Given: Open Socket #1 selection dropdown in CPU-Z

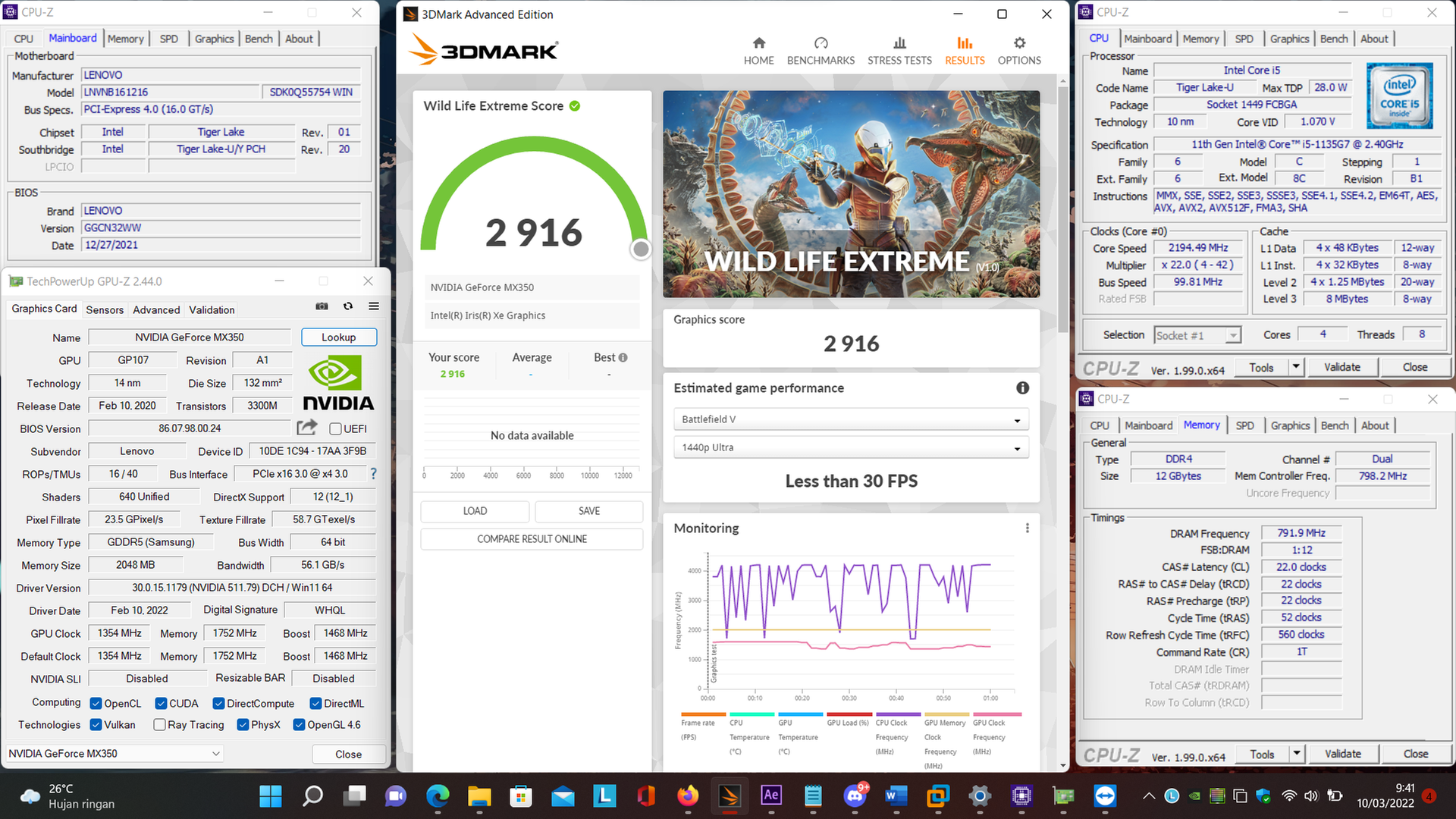Looking at the screenshot, I should (x=1197, y=335).
